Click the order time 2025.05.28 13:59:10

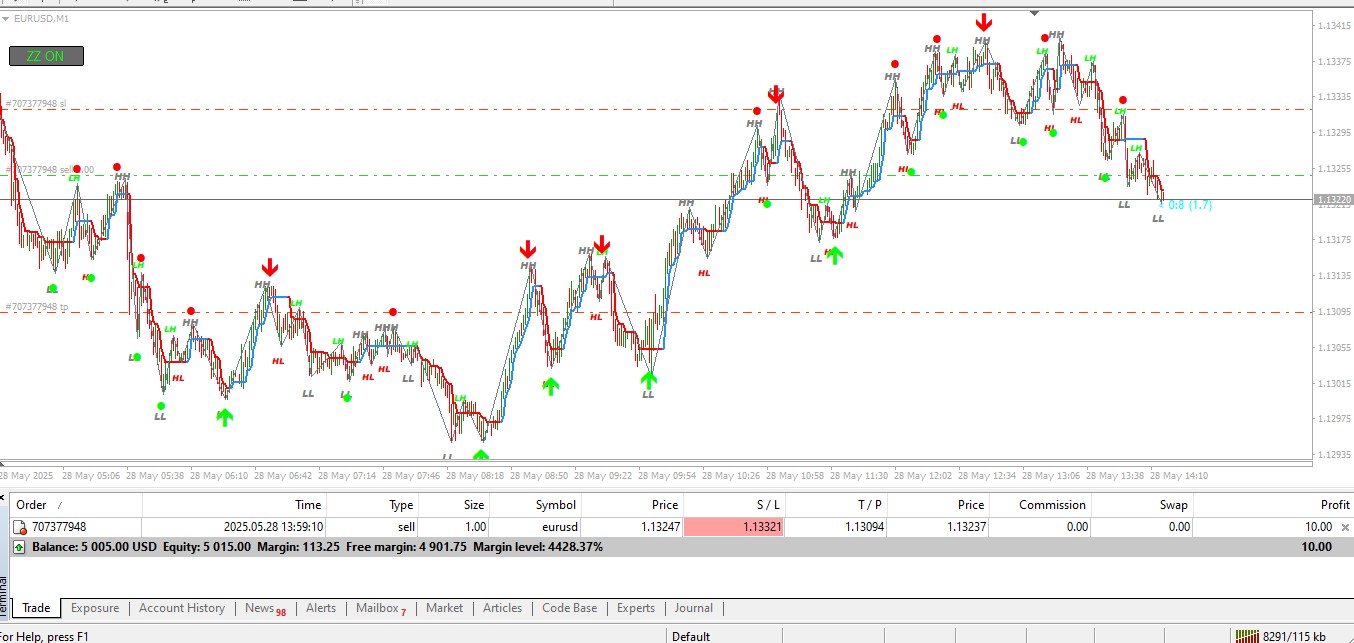(273, 527)
